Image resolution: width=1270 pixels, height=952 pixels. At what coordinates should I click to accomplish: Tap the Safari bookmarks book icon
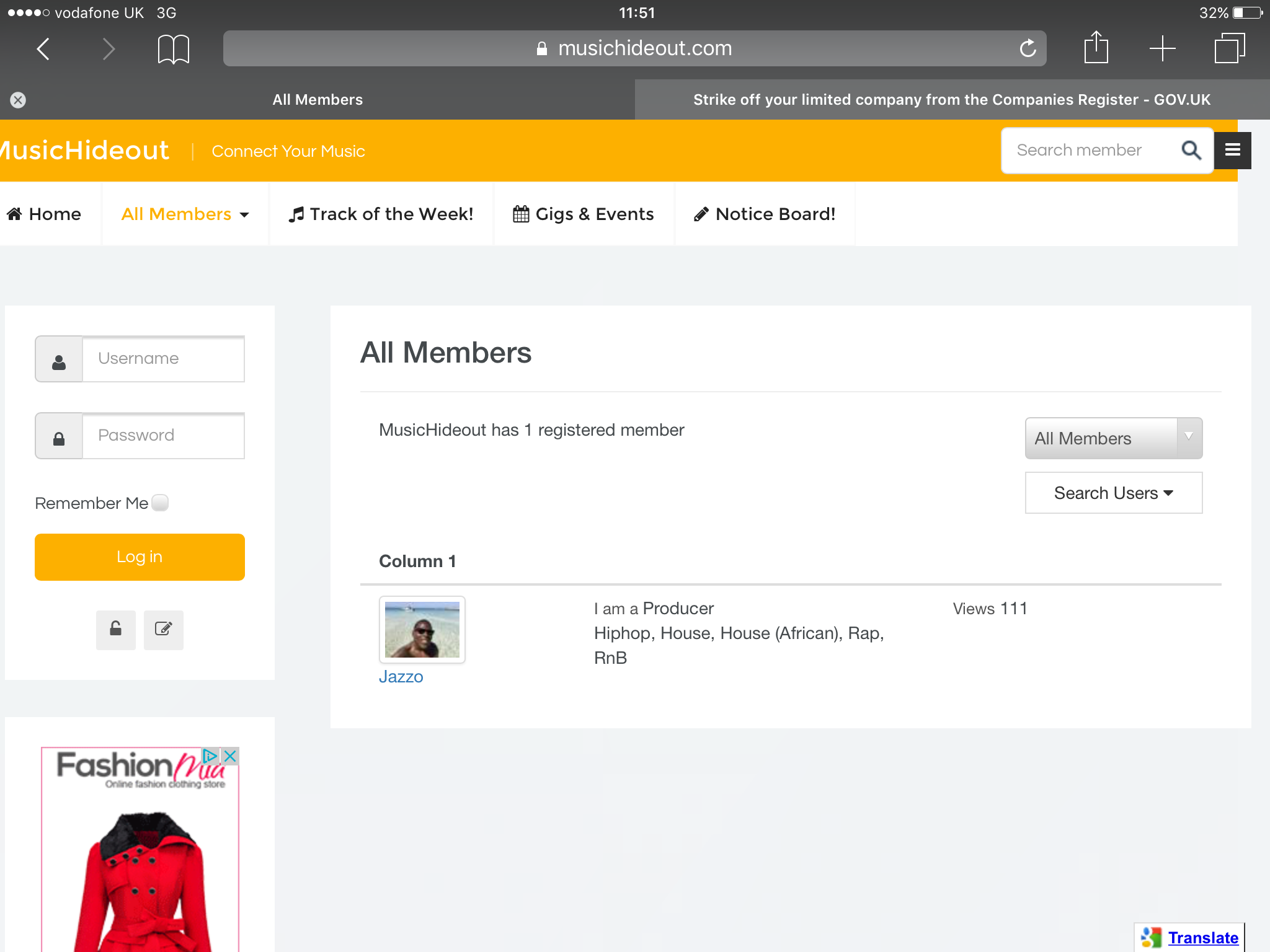(173, 49)
